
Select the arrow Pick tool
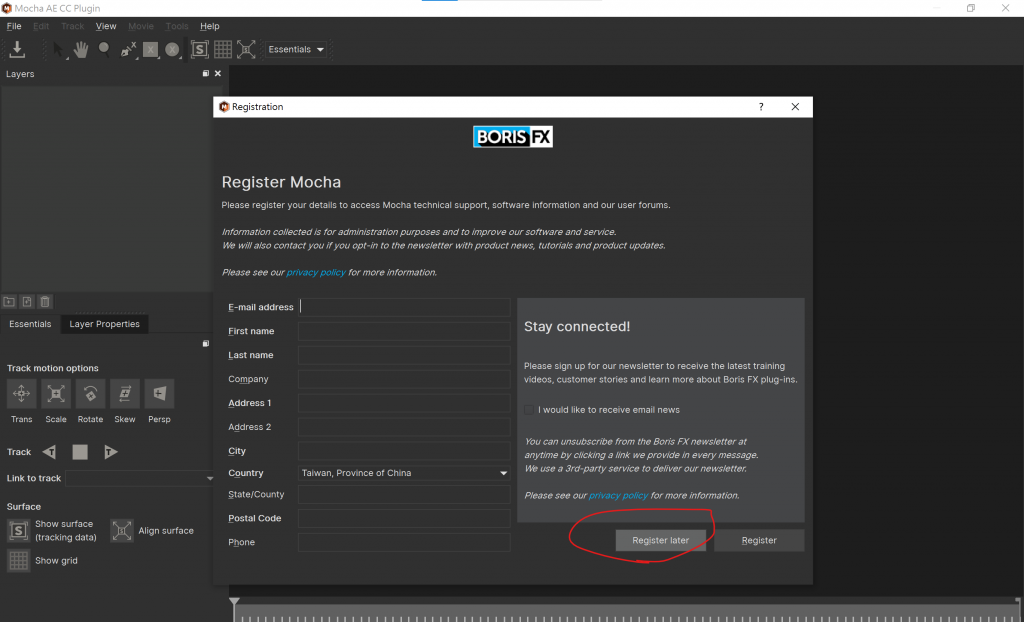point(58,49)
